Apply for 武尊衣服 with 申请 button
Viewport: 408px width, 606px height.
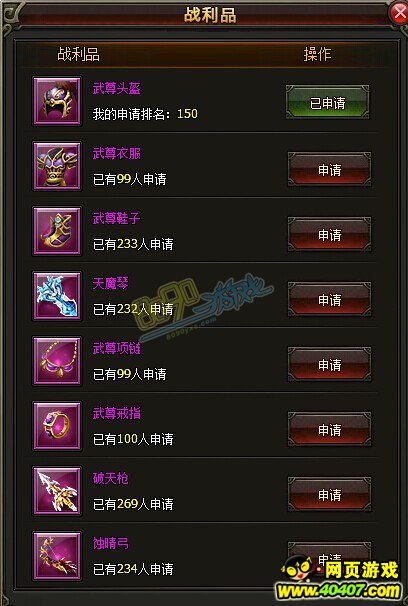coord(329,169)
